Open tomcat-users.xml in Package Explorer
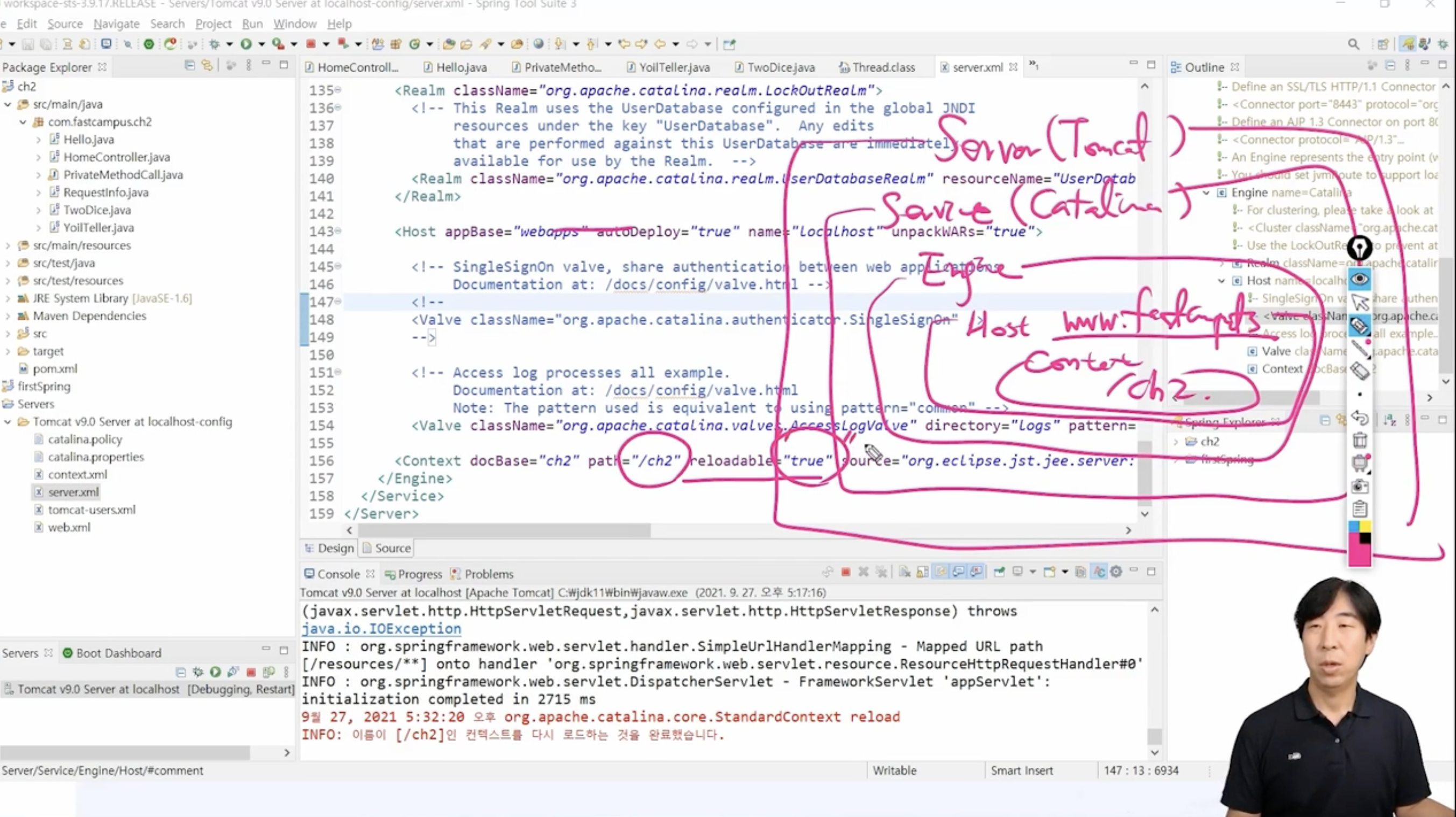Viewport: 1456px width, 817px height. [x=91, y=510]
